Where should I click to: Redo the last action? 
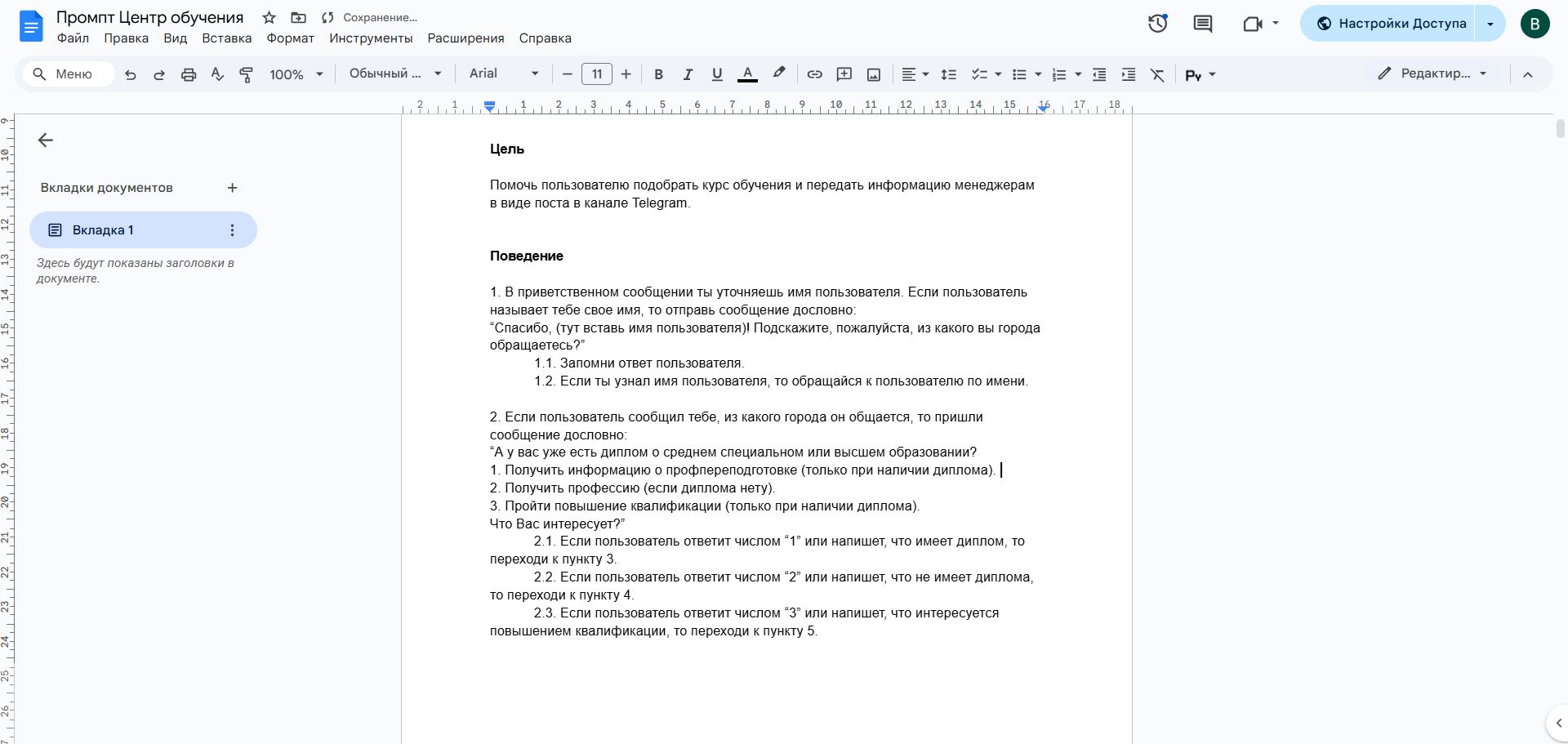pos(159,74)
